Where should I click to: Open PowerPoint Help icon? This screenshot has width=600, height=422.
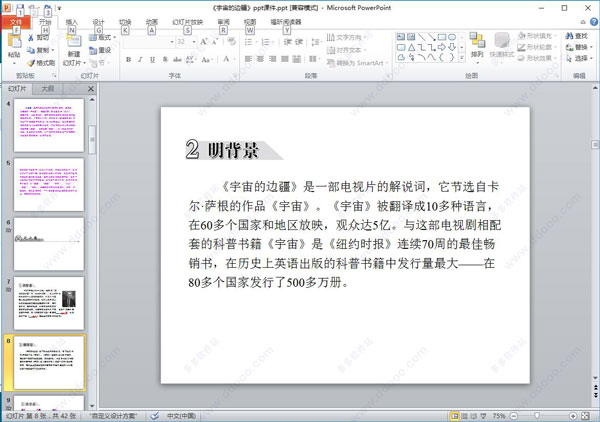[x=594, y=22]
